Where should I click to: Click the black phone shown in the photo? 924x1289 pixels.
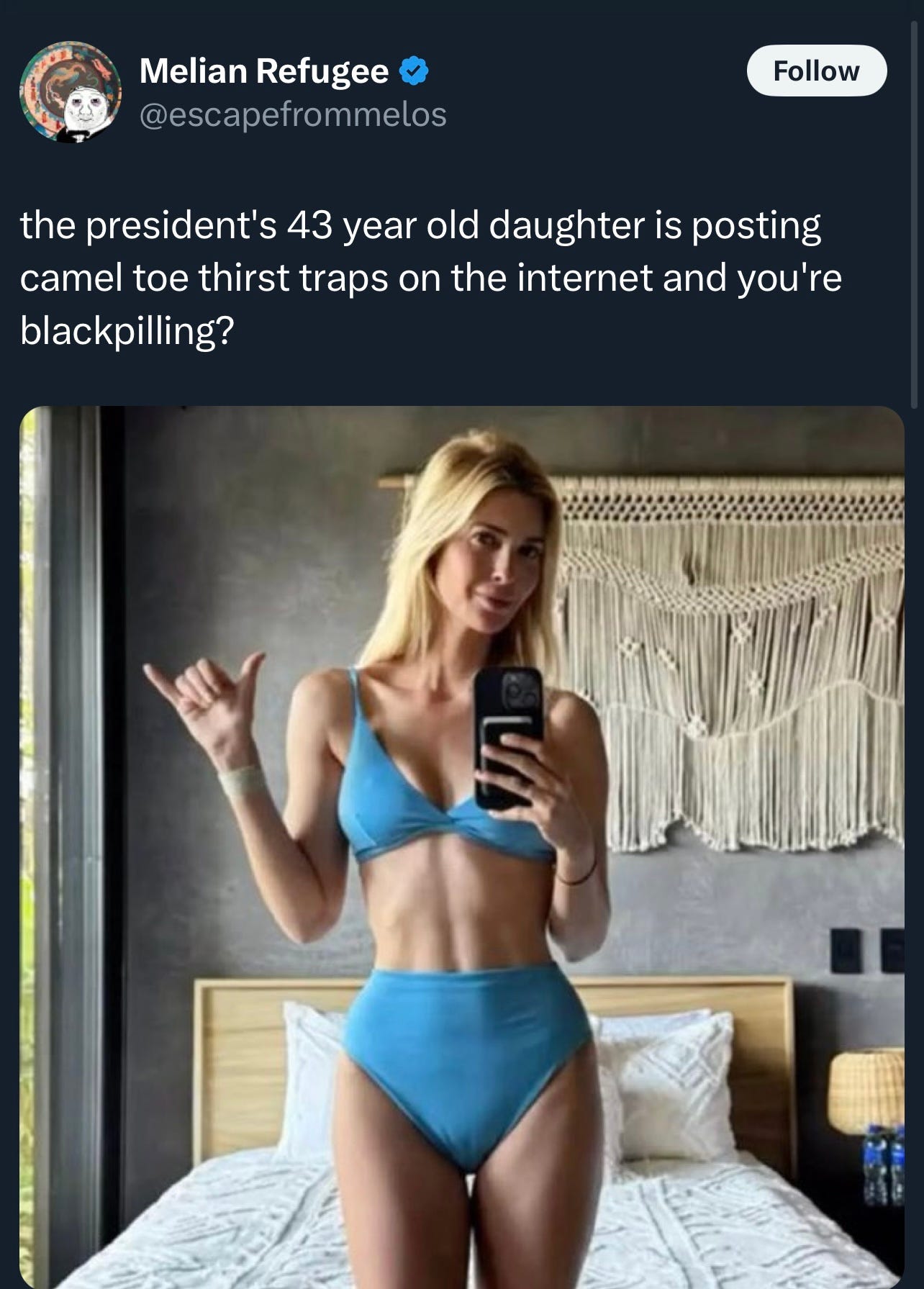(508, 737)
